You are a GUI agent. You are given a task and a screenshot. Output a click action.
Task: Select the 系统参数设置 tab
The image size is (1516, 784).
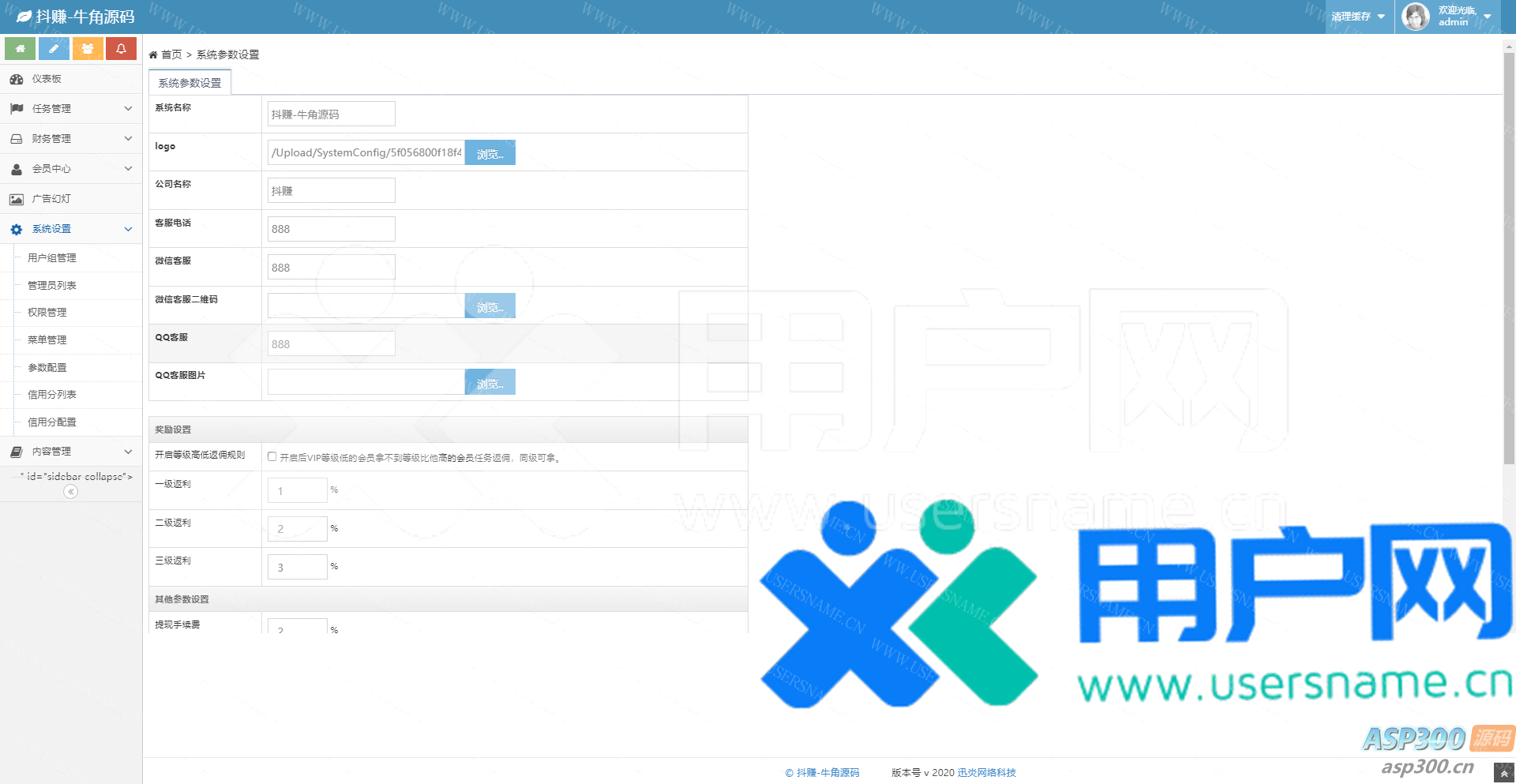(x=189, y=83)
